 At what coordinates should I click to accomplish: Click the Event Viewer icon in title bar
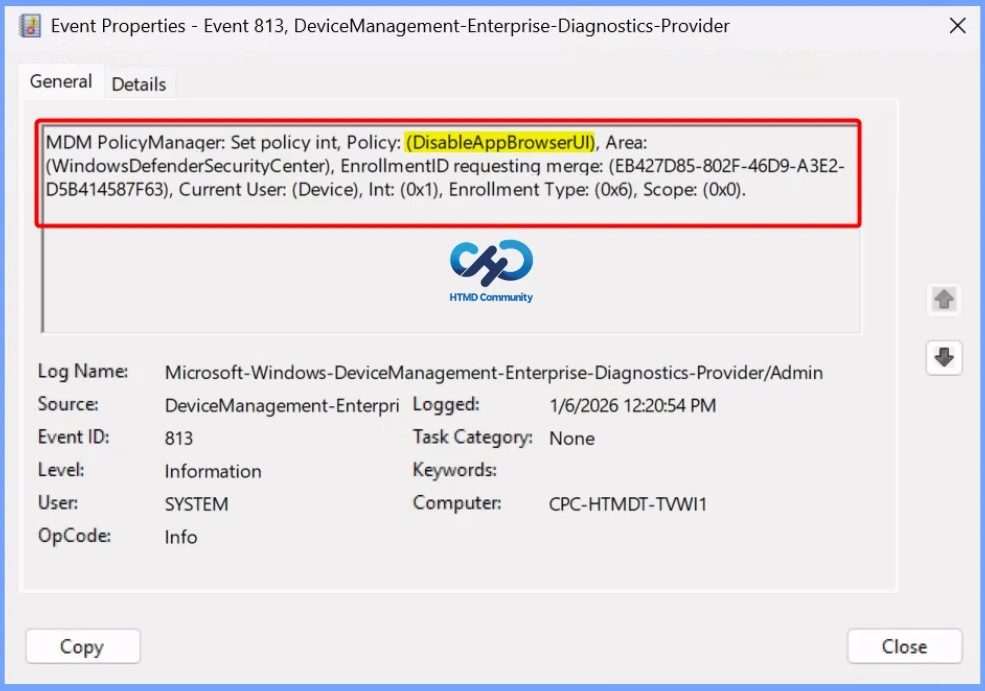click(29, 25)
